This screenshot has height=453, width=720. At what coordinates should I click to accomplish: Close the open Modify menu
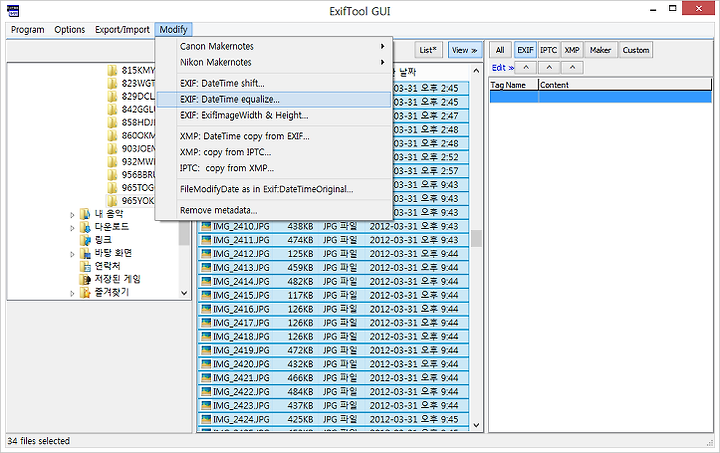(174, 30)
